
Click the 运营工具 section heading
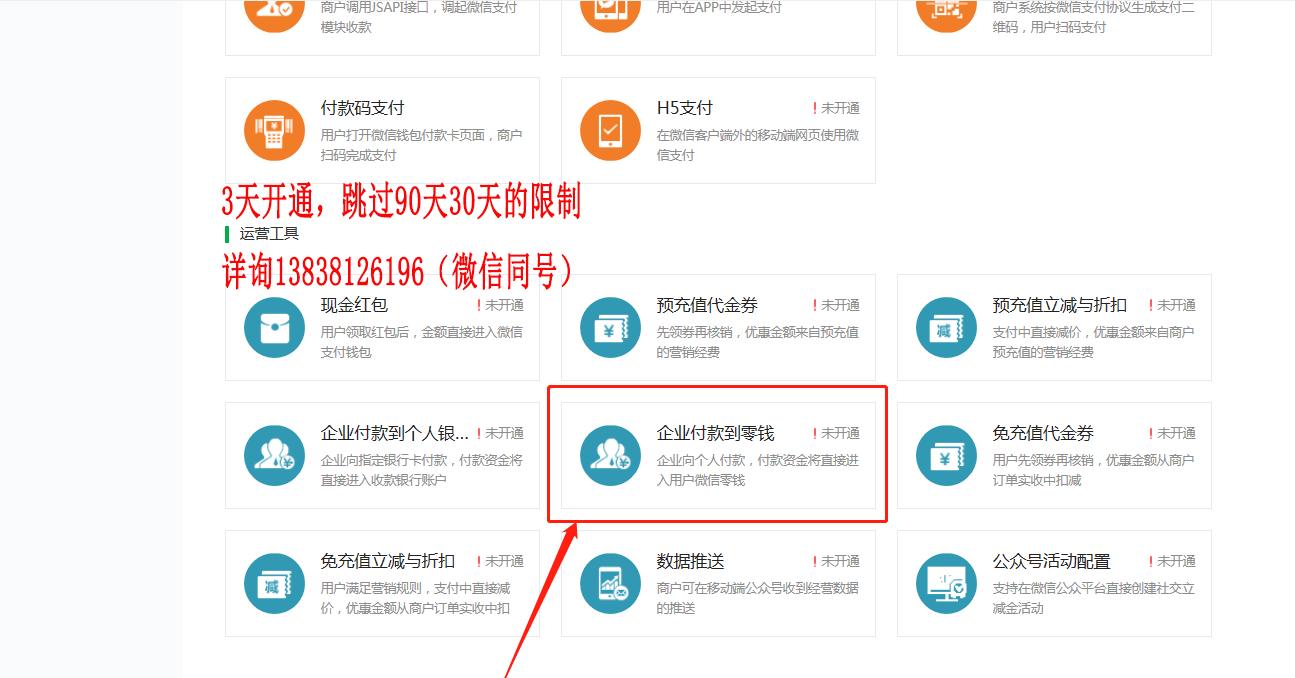point(269,234)
